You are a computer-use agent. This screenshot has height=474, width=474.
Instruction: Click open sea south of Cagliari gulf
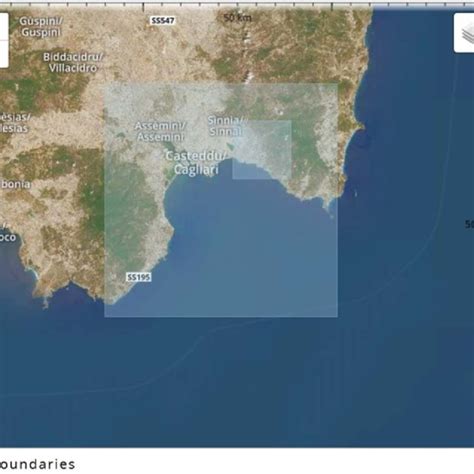[x=233, y=367]
